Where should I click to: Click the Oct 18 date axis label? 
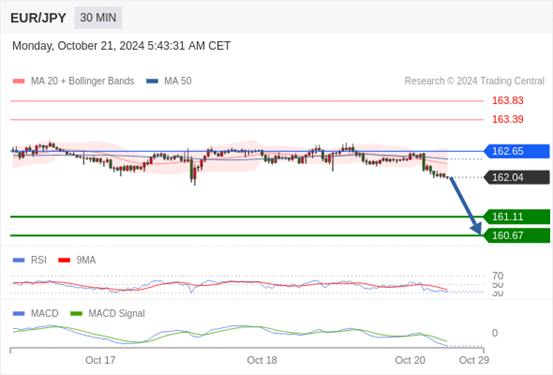tap(262, 360)
